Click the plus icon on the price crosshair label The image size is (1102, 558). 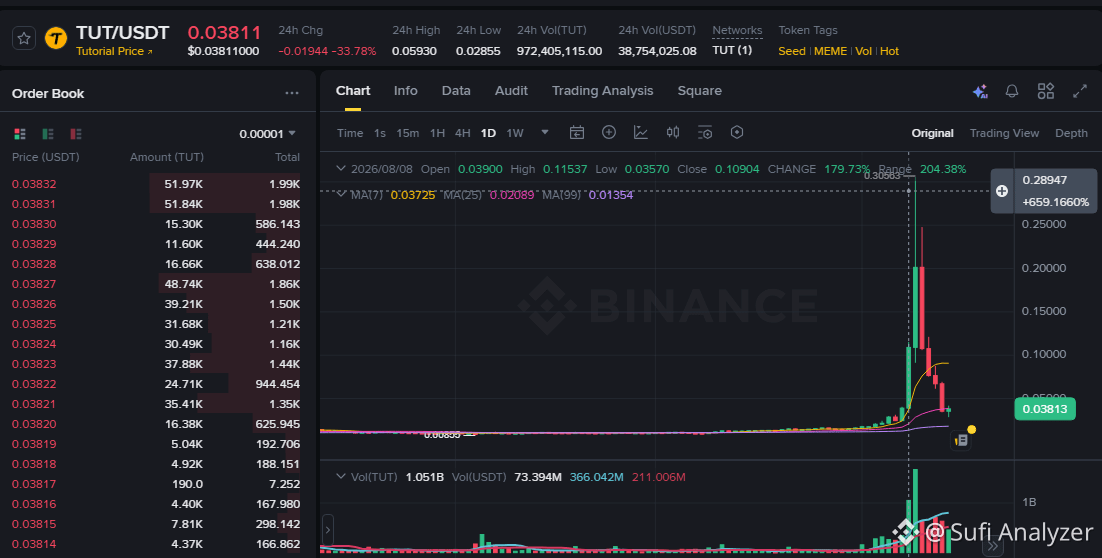pyautogui.click(x=1002, y=191)
